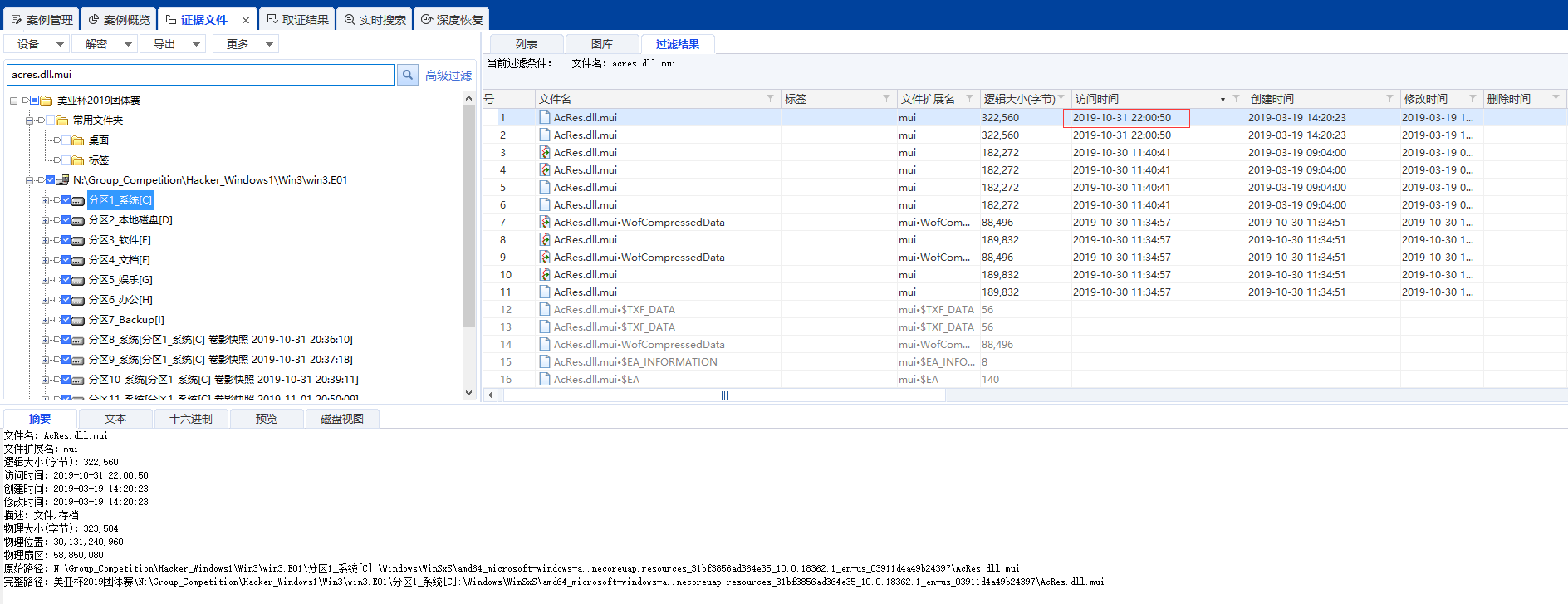Open filter icon in 修改时间 column header
This screenshot has height=604, width=1568.
click(x=1472, y=99)
